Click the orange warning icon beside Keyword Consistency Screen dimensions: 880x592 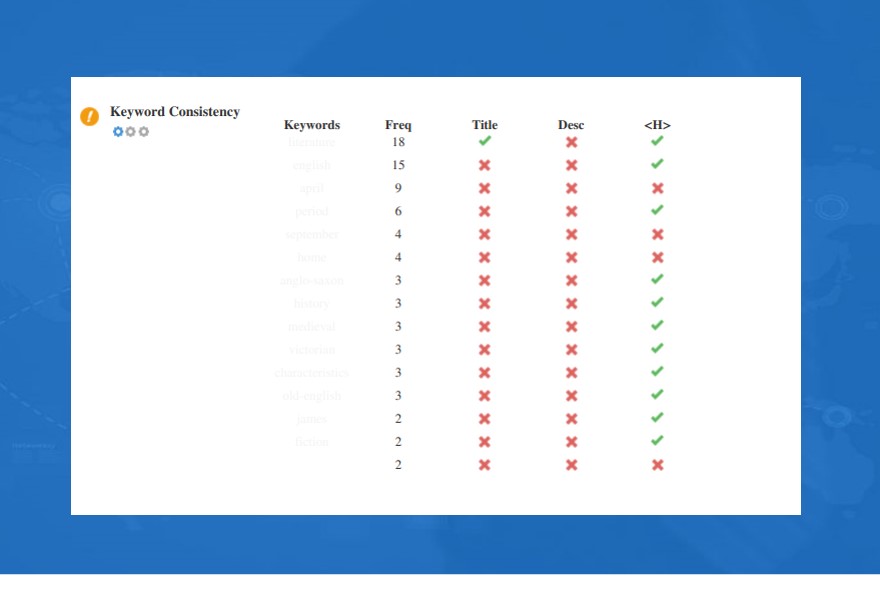click(x=89, y=116)
